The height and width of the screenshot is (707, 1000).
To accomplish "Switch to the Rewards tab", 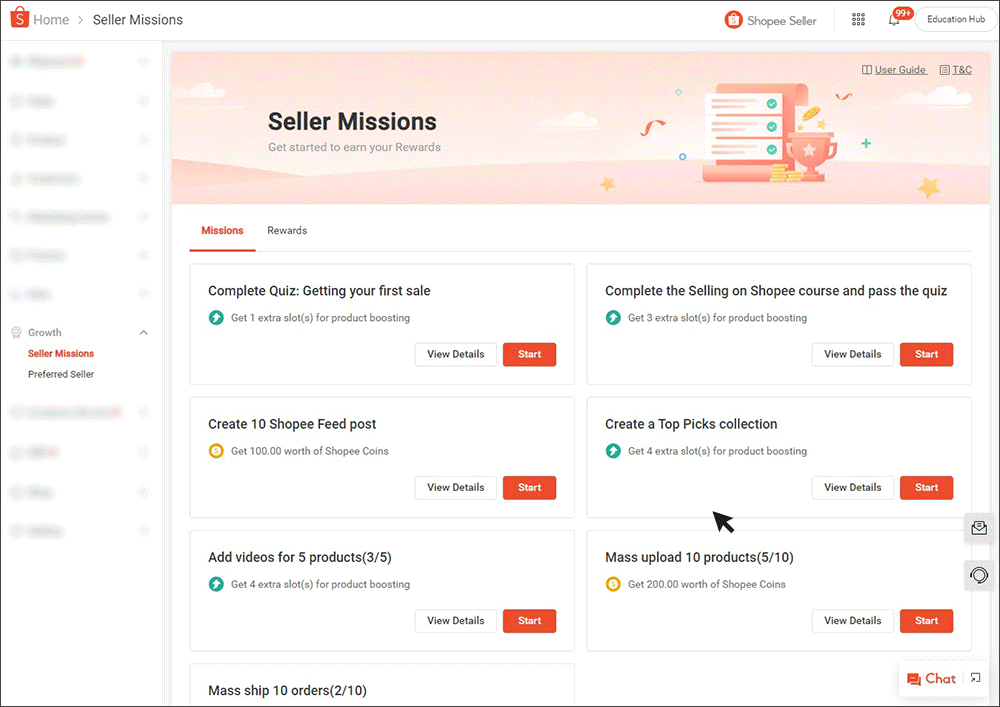I will pyautogui.click(x=287, y=230).
